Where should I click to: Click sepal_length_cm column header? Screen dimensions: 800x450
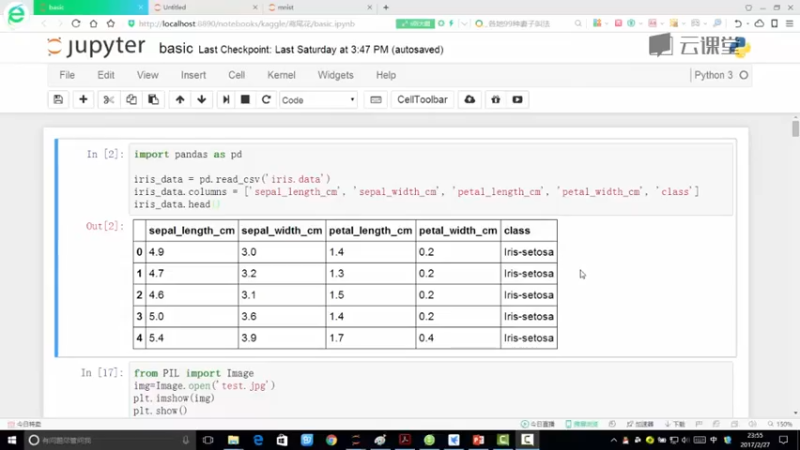[x=192, y=231]
